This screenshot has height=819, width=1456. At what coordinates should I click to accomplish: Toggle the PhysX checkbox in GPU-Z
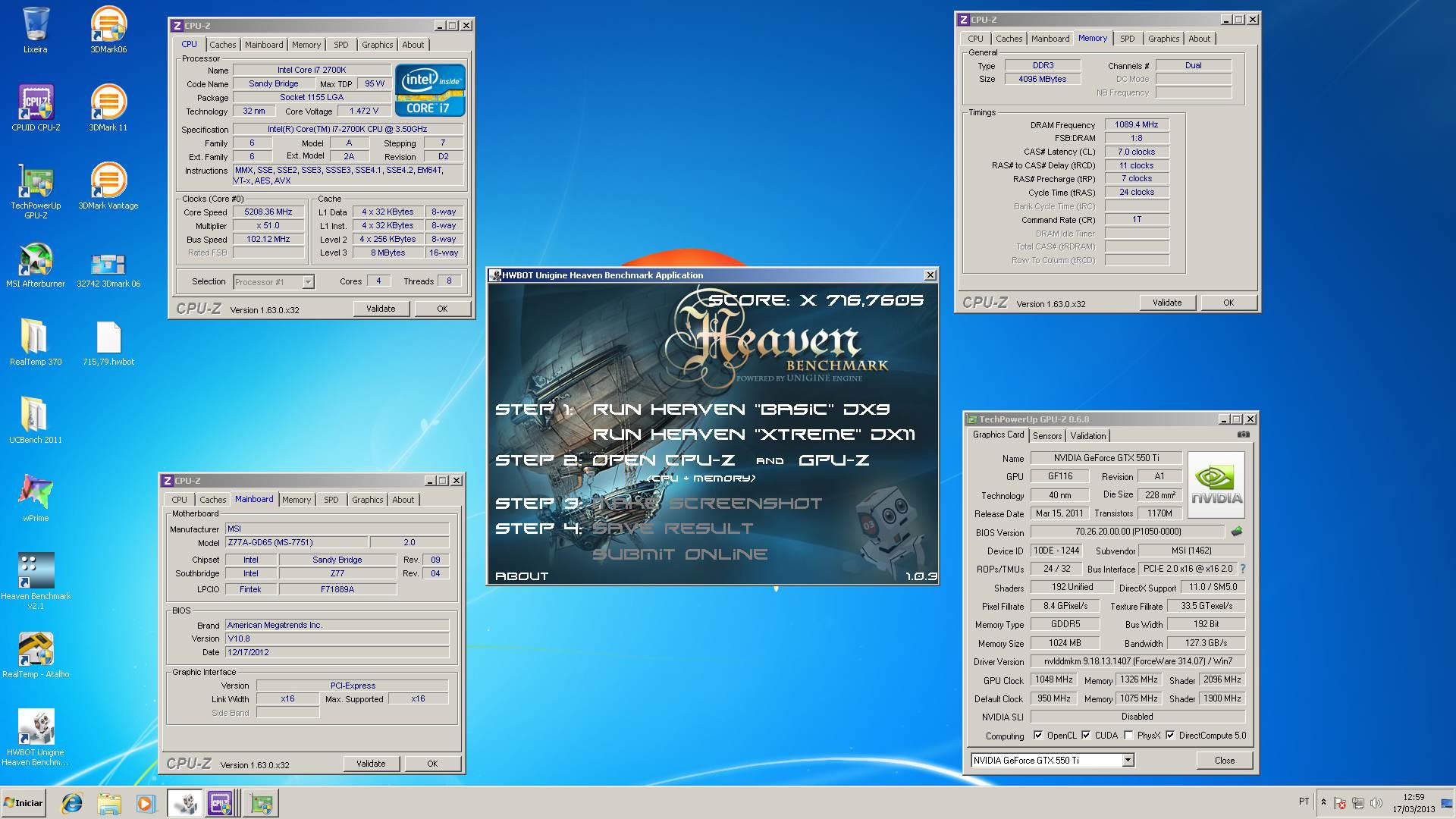pyautogui.click(x=1128, y=735)
